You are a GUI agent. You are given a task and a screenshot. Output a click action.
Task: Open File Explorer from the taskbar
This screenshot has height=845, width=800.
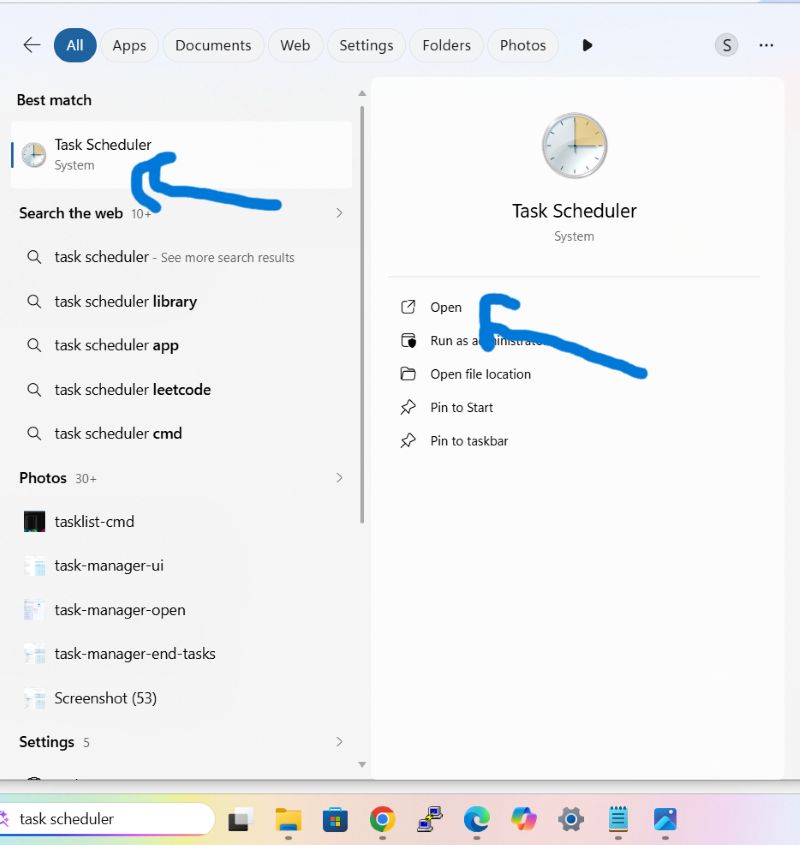pyautogui.click(x=288, y=819)
